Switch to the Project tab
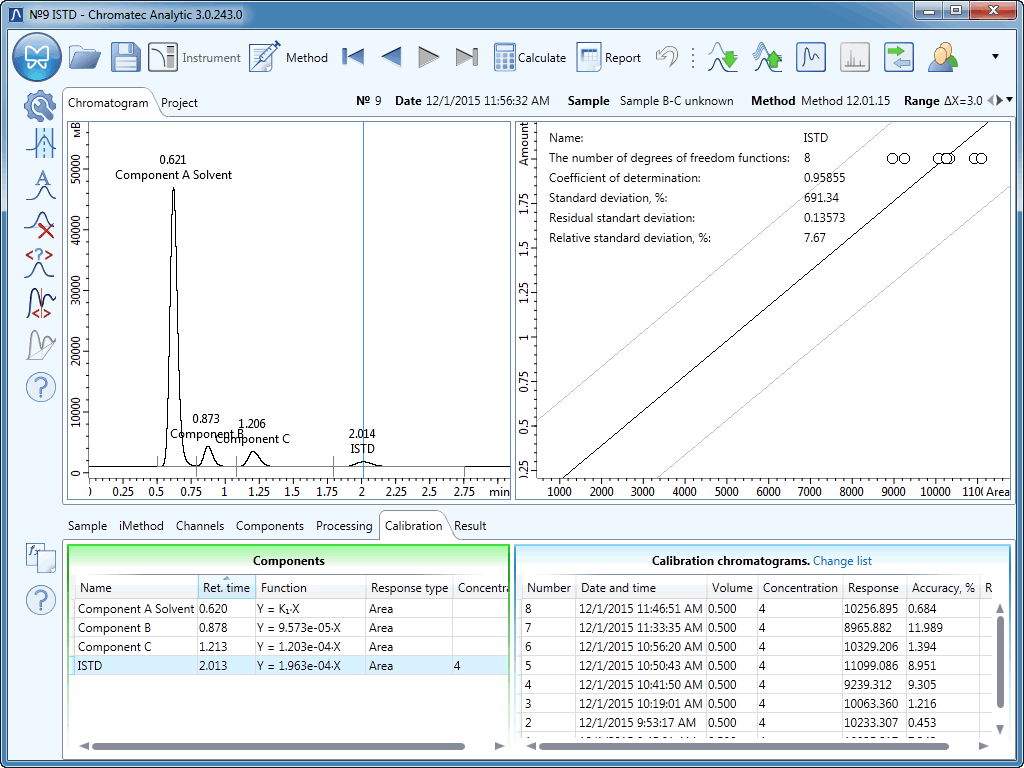 (180, 102)
